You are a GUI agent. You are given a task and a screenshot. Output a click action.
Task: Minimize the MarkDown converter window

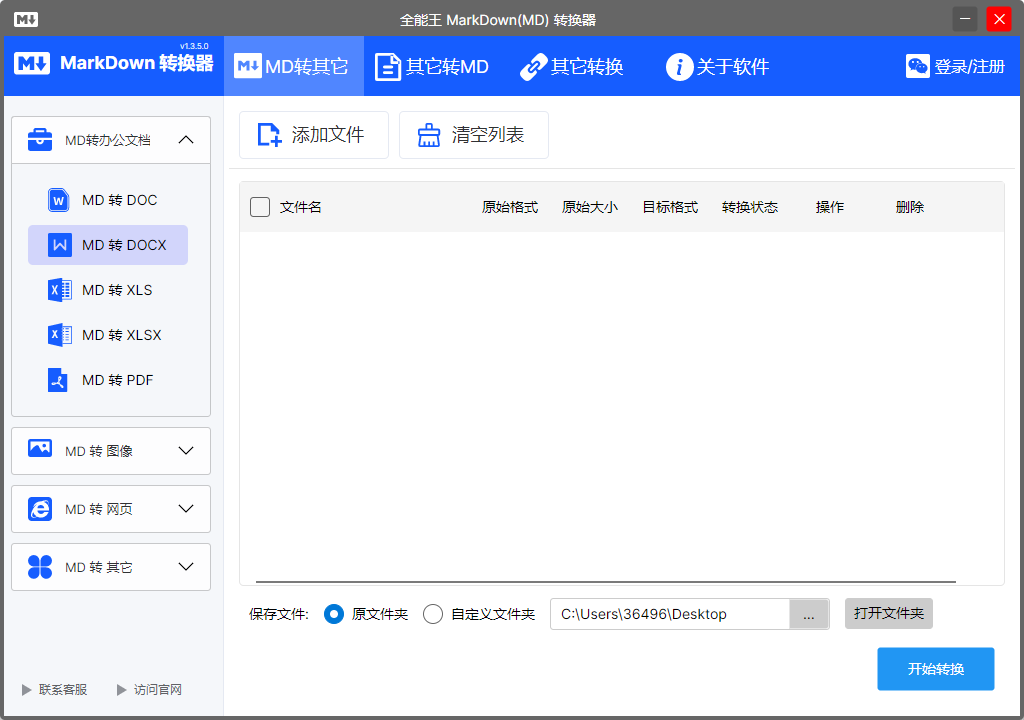click(965, 20)
